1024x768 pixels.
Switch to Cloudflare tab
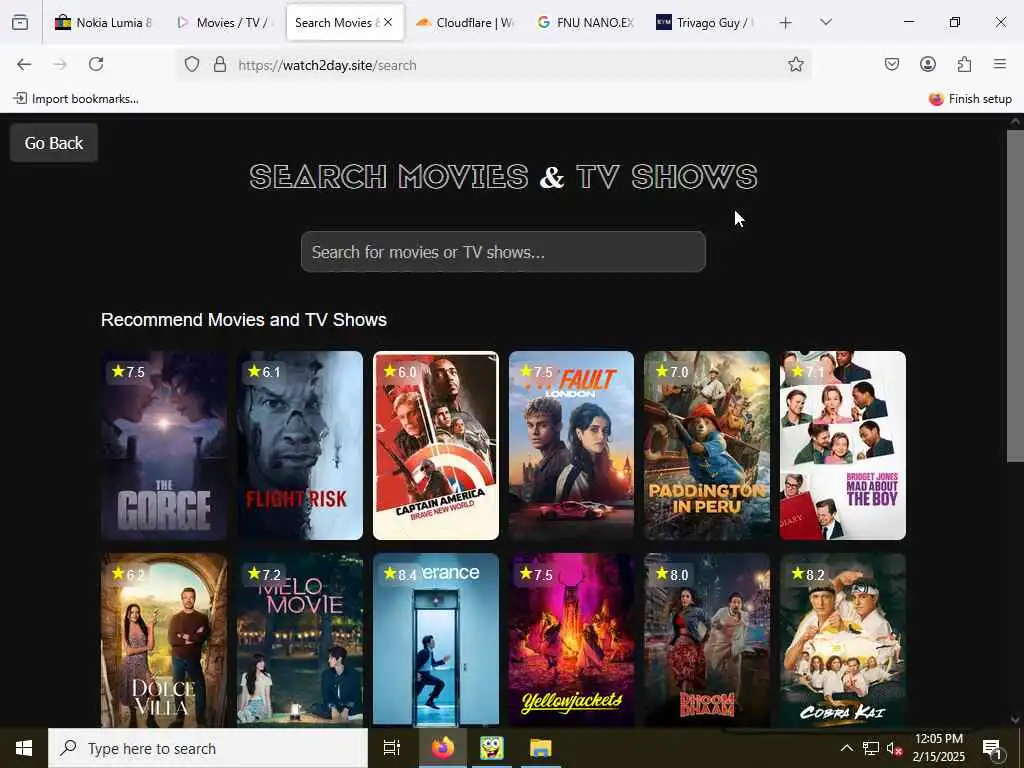point(466,23)
